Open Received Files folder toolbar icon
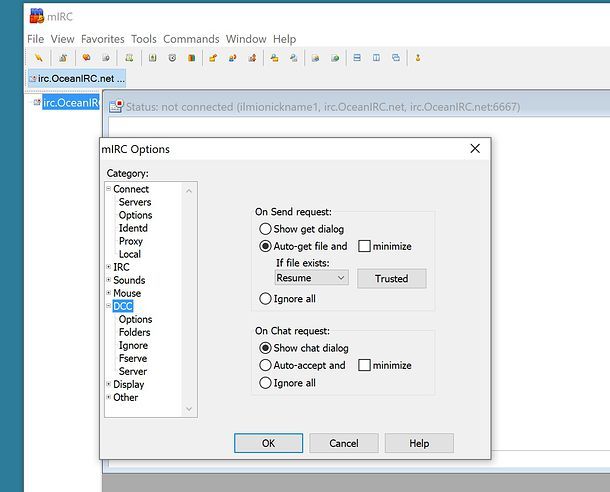Screen dimensions: 610x492 [274, 58]
